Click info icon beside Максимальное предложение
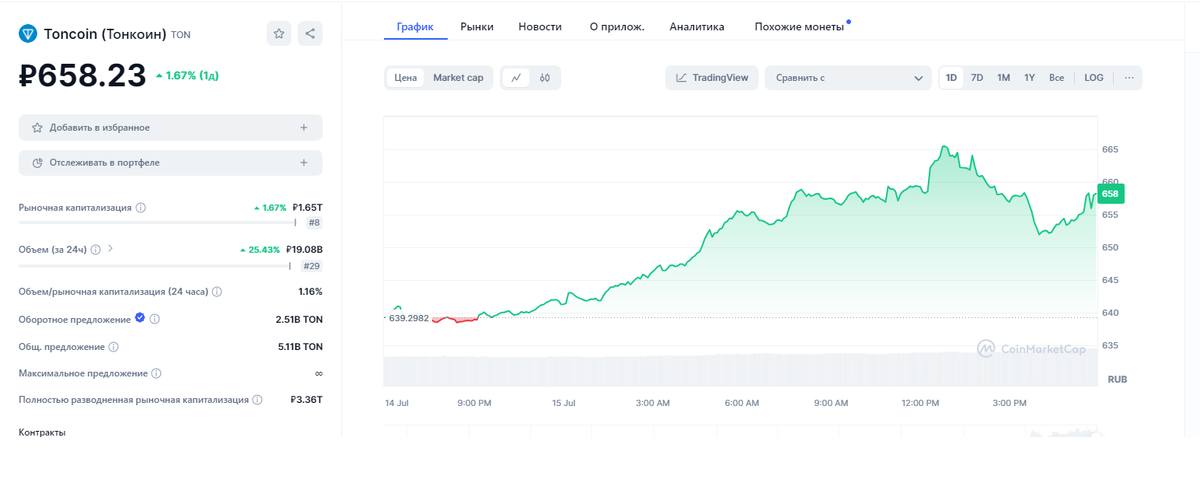Viewport: 1200px width, 504px height. click(156, 373)
